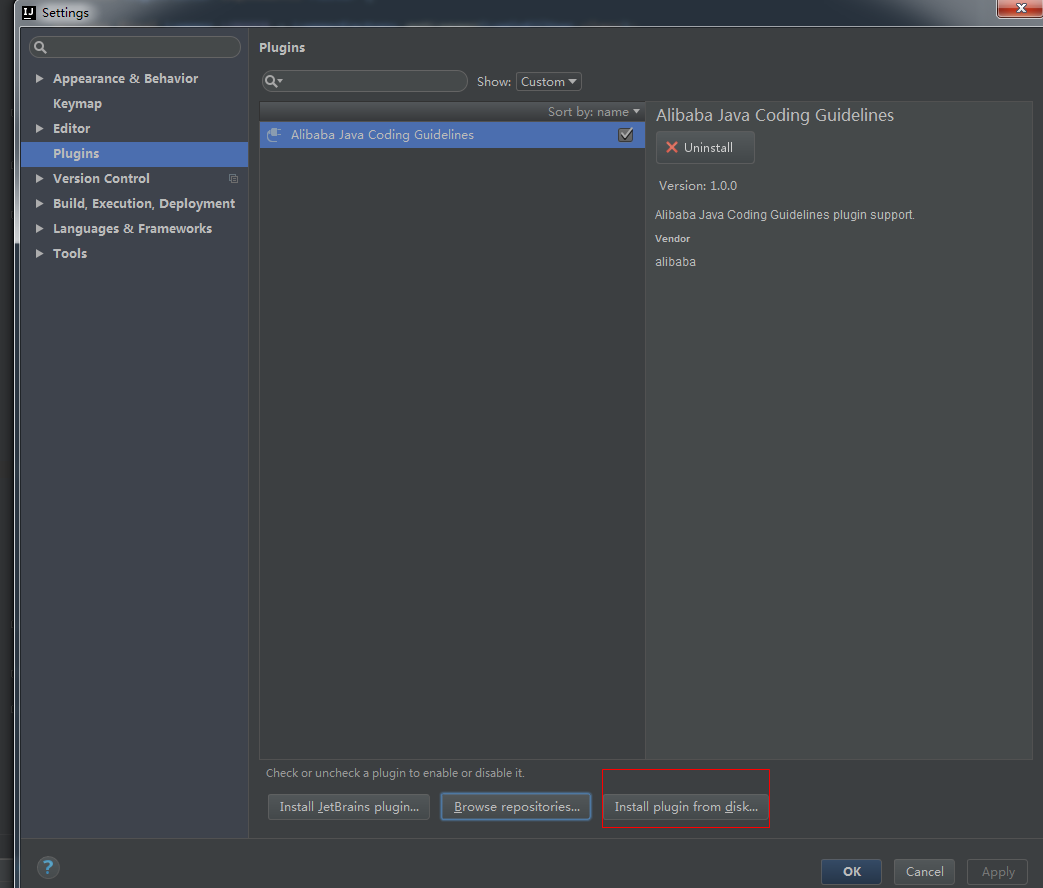Open the plugin search magnifier options
The width and height of the screenshot is (1043, 888).
pyautogui.click(x=273, y=81)
